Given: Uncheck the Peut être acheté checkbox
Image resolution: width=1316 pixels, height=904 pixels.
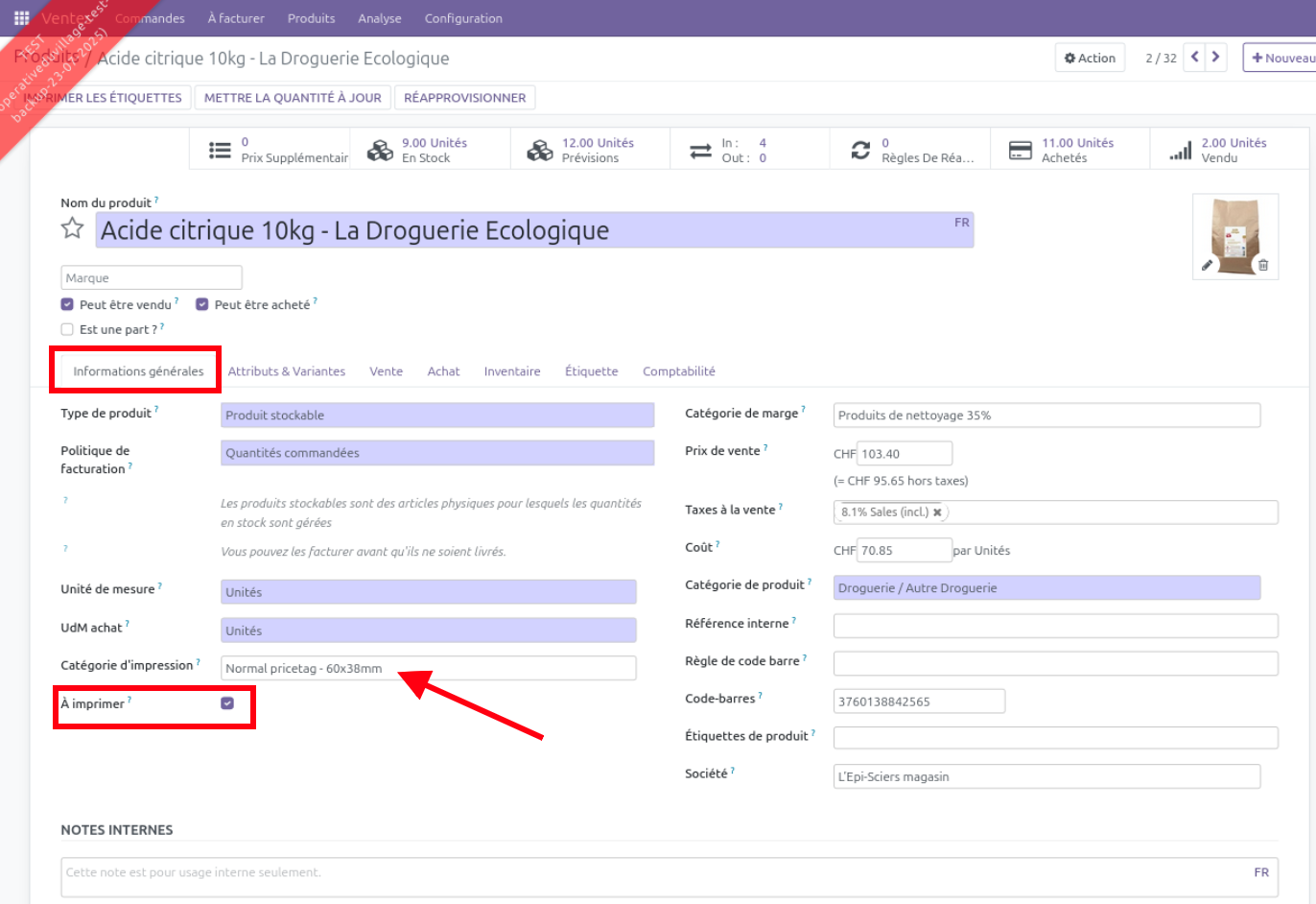Looking at the screenshot, I should point(202,304).
